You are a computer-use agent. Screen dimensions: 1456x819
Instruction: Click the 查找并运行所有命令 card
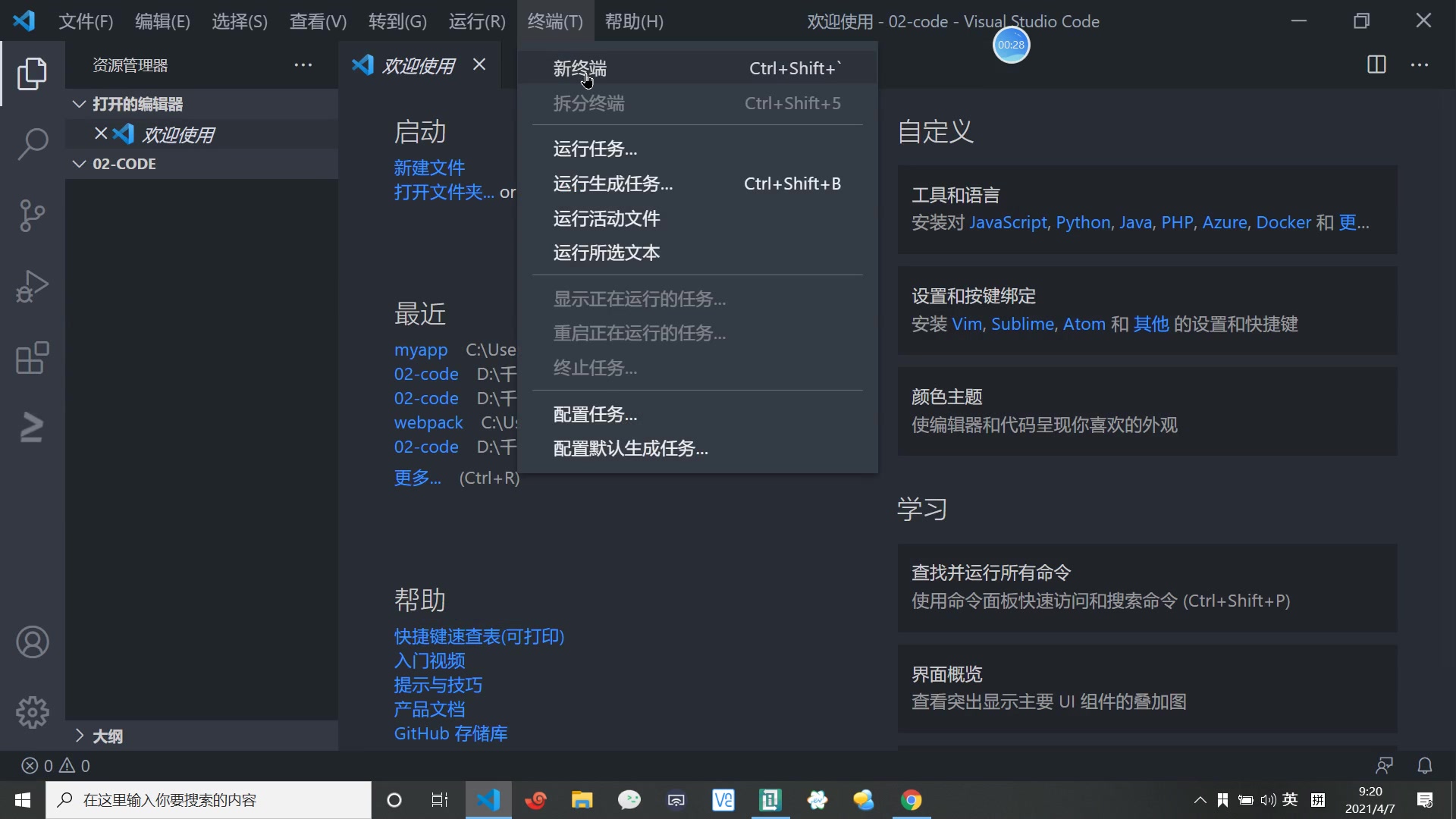tap(1147, 588)
